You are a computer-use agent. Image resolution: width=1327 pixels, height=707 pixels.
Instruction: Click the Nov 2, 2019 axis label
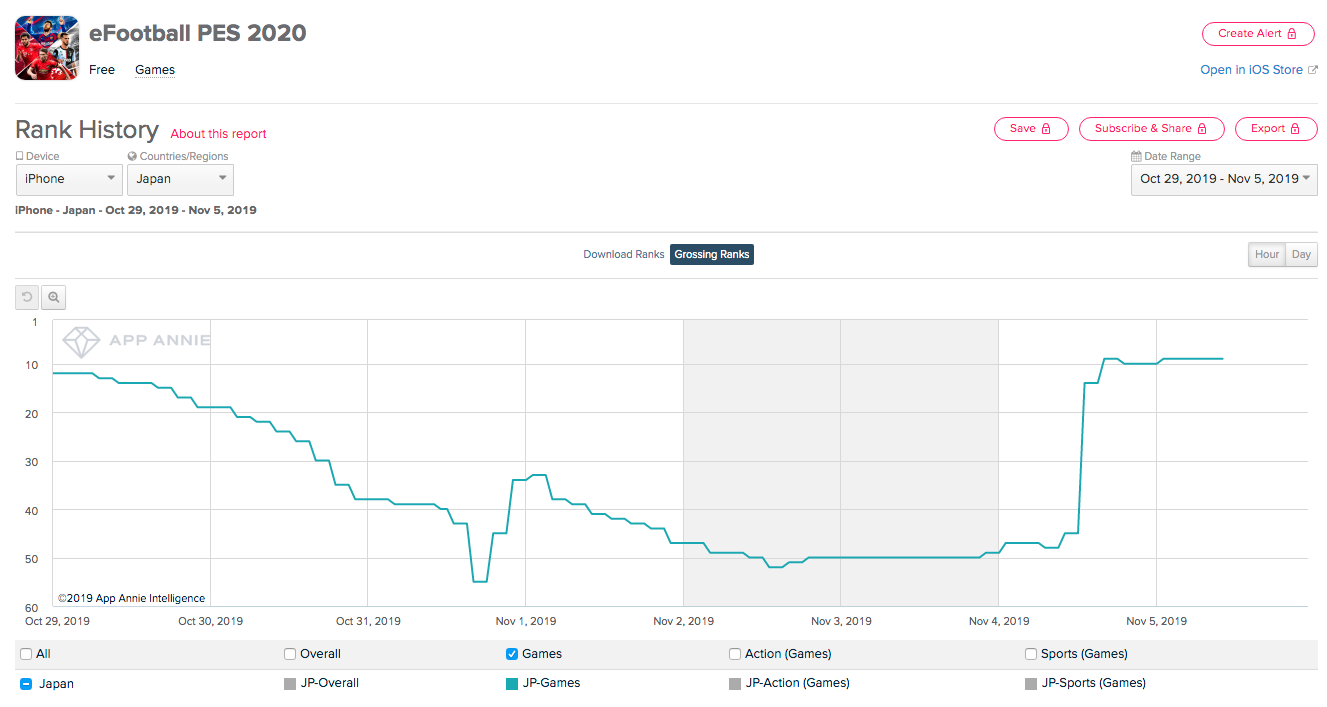pyautogui.click(x=684, y=621)
